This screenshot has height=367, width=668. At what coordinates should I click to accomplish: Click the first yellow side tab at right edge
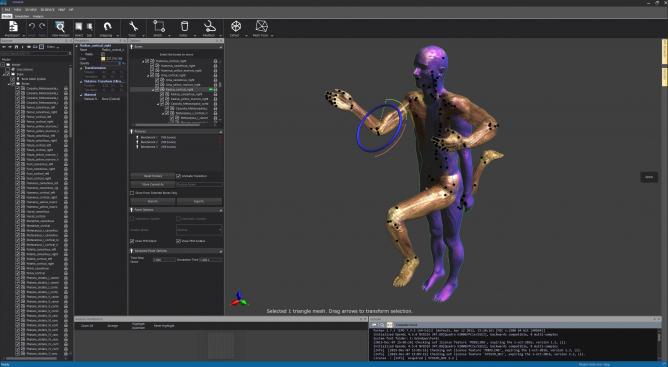[665, 52]
